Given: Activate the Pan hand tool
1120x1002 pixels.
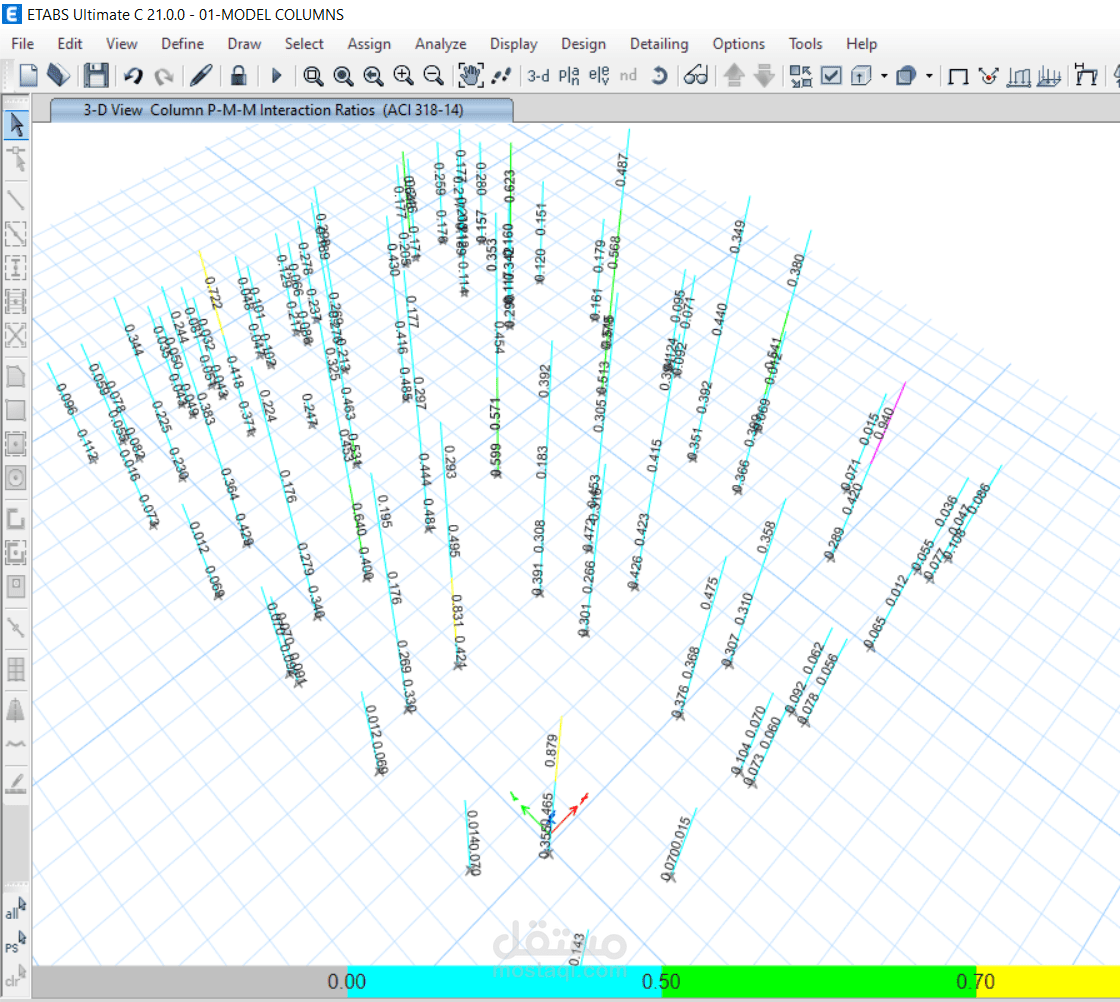Looking at the screenshot, I should (x=470, y=75).
